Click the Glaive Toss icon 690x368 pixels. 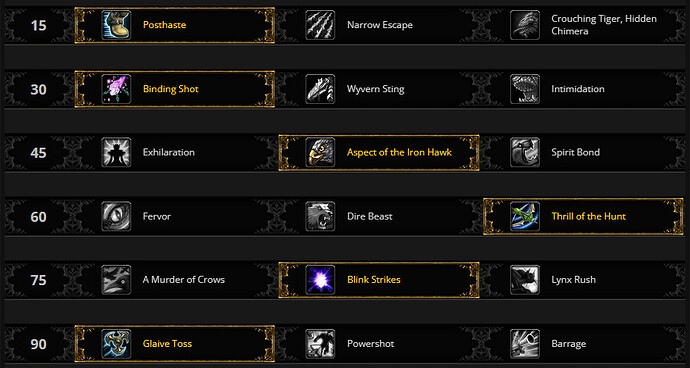pos(116,344)
